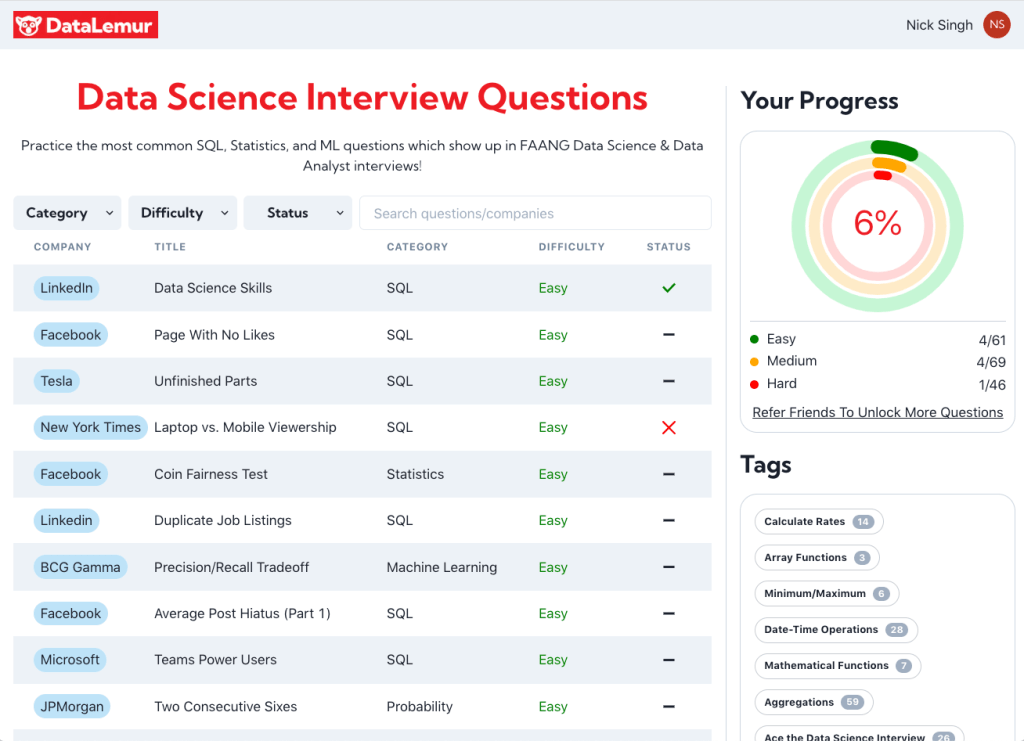The image size is (1024, 741).
Task: Click the DIFFICULTY column header
Action: 572,247
